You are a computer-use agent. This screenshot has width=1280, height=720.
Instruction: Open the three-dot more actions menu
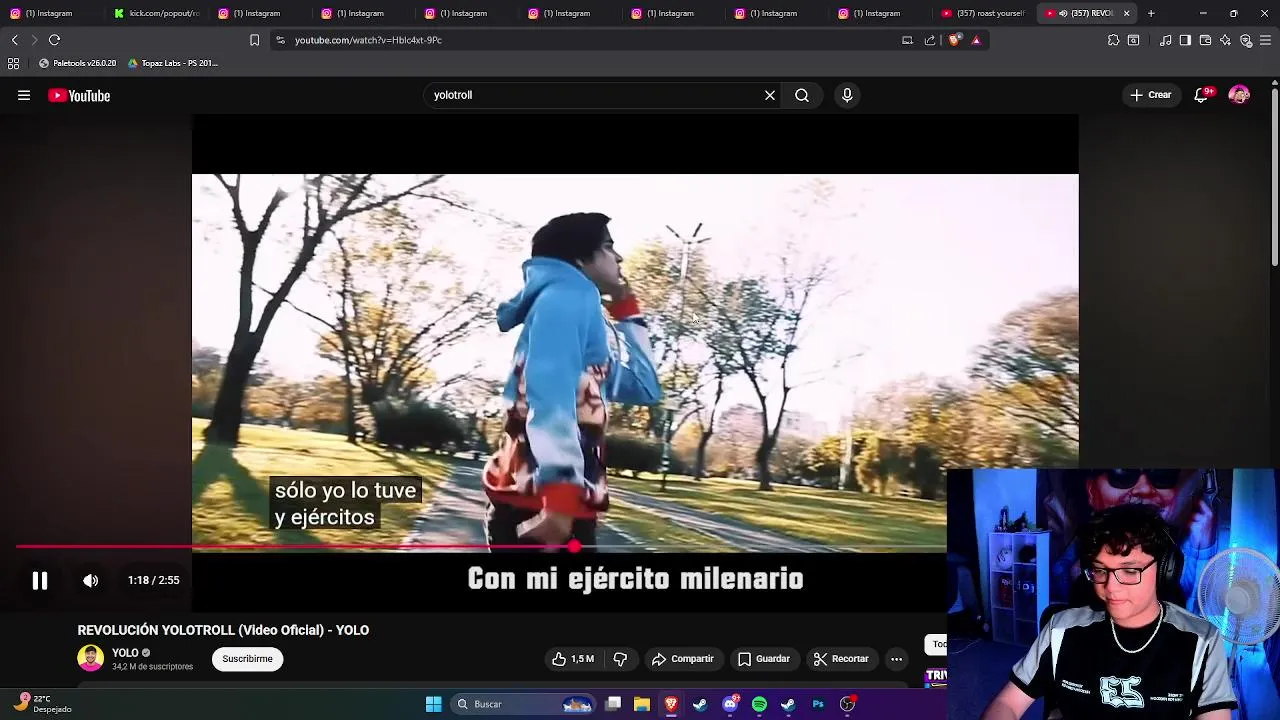point(897,659)
